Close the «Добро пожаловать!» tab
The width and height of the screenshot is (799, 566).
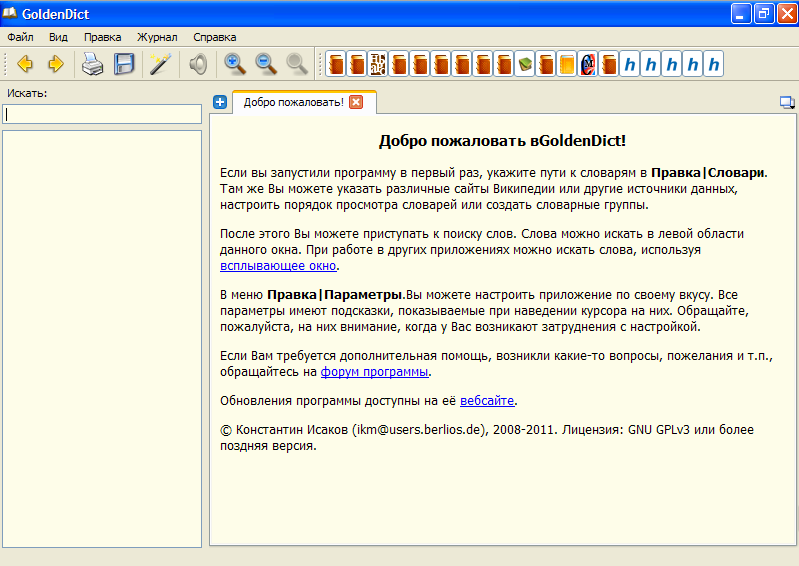[x=356, y=102]
